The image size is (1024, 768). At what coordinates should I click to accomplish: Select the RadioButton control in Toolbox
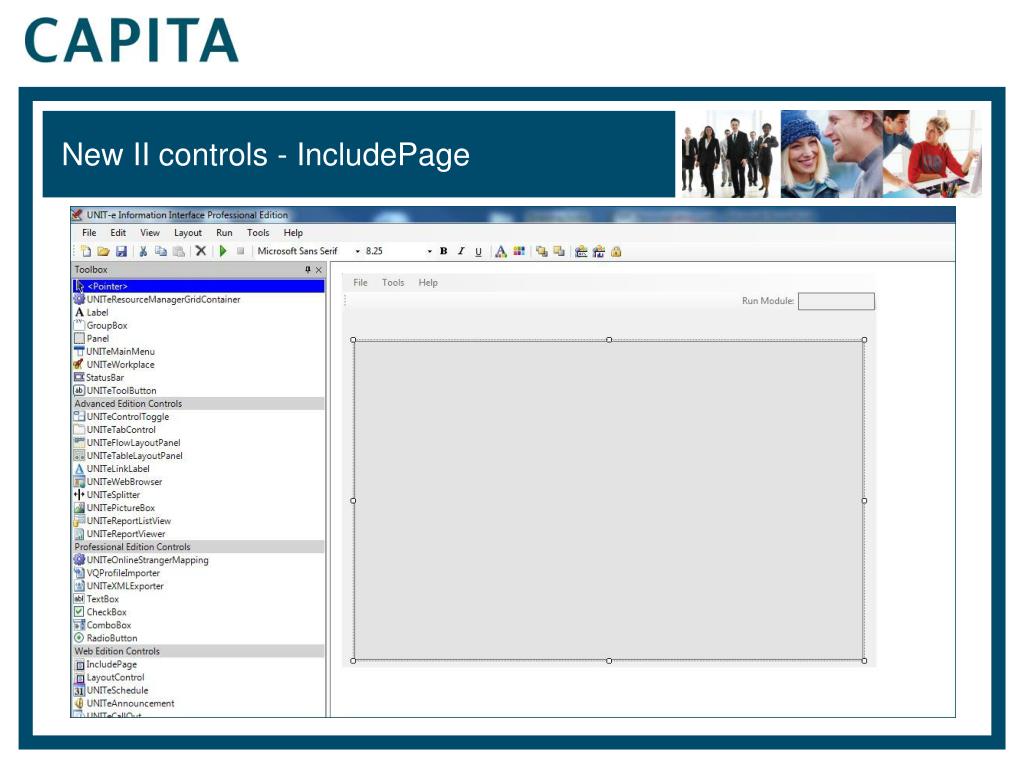point(199,639)
